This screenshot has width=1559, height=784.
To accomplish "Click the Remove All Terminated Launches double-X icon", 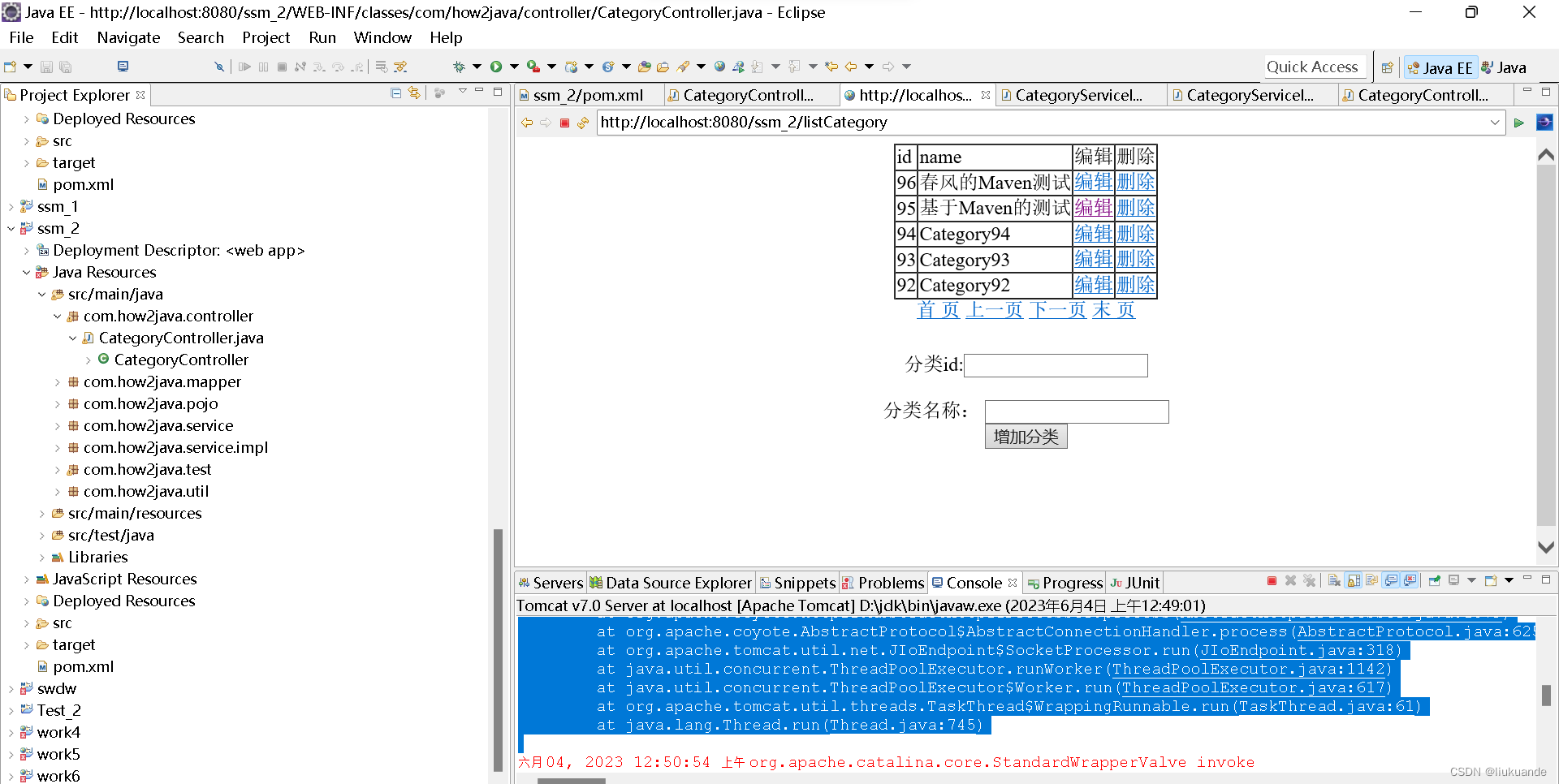I will tap(1309, 581).
